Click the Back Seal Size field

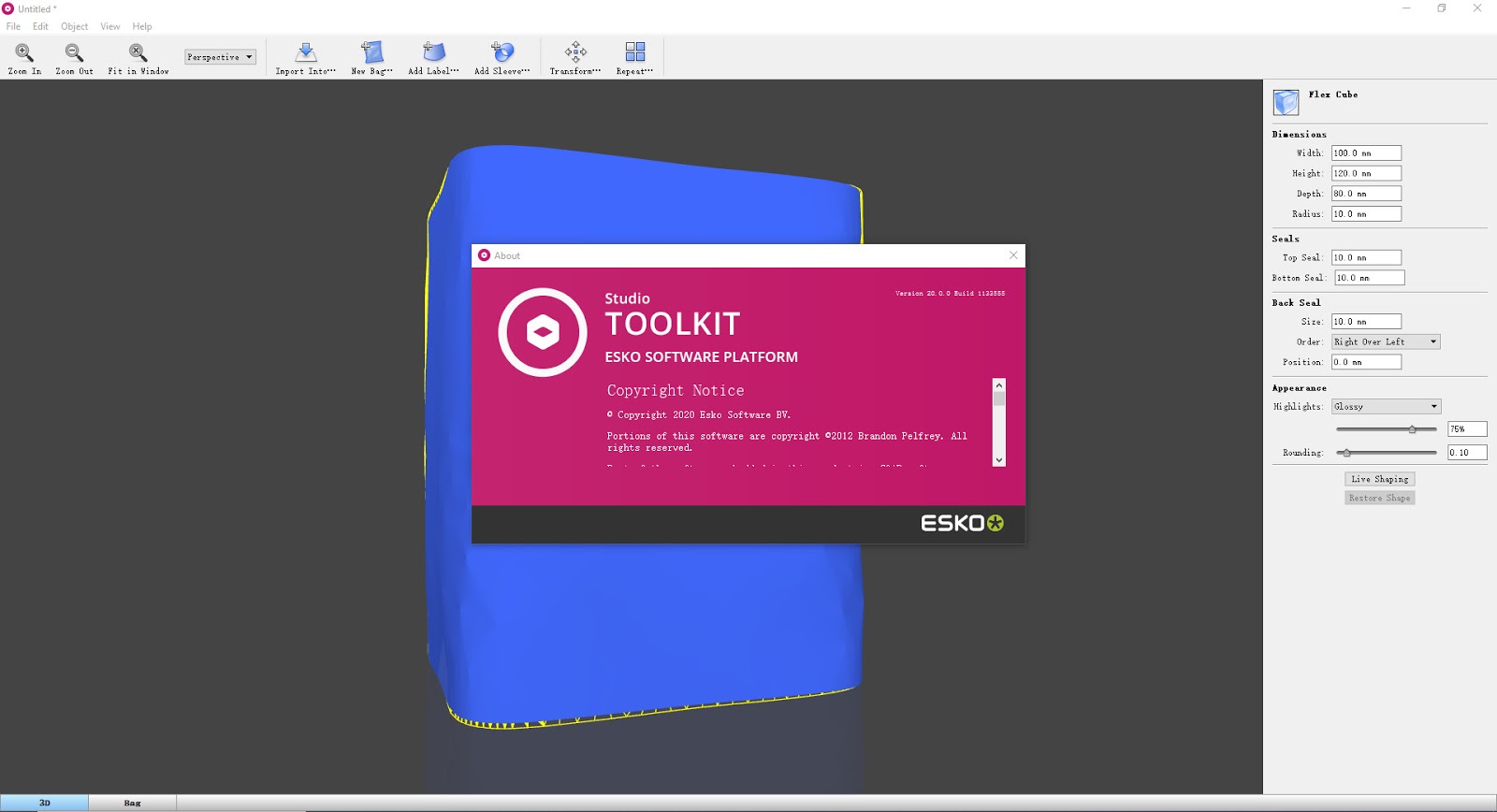point(1366,321)
